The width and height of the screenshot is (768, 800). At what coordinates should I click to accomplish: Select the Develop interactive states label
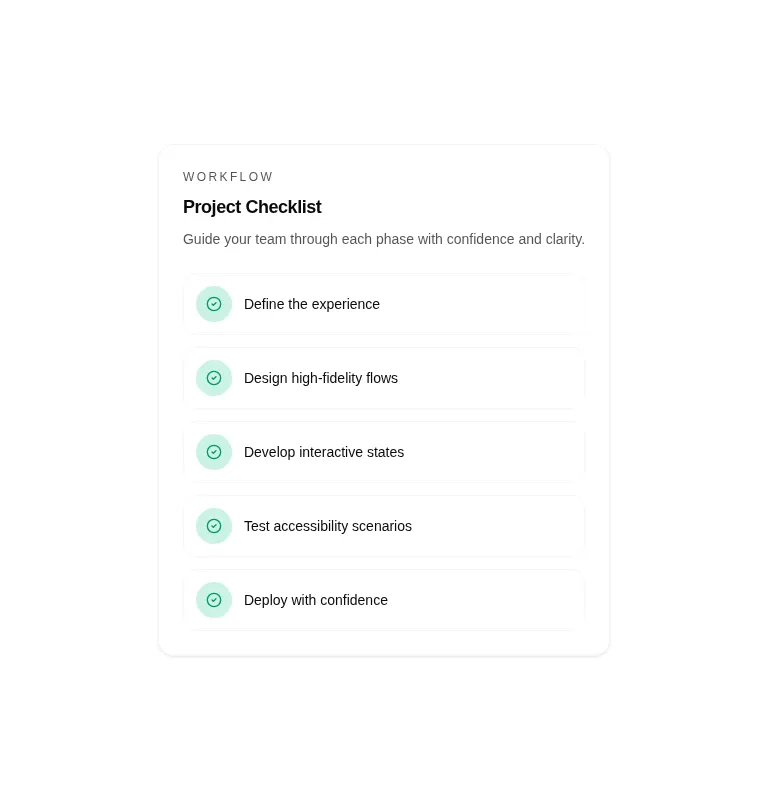coord(324,452)
